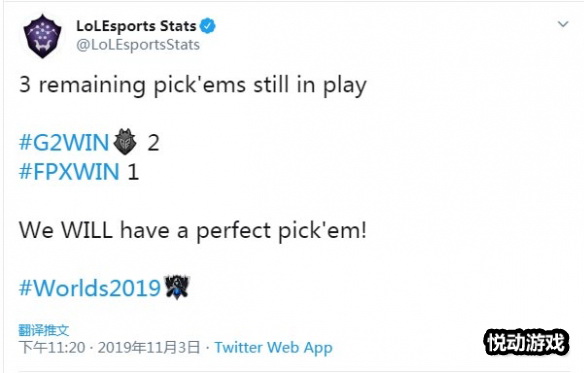The width and height of the screenshot is (584, 373).
Task: Open the @LoLEsportsStats handle link
Action: pos(138,45)
